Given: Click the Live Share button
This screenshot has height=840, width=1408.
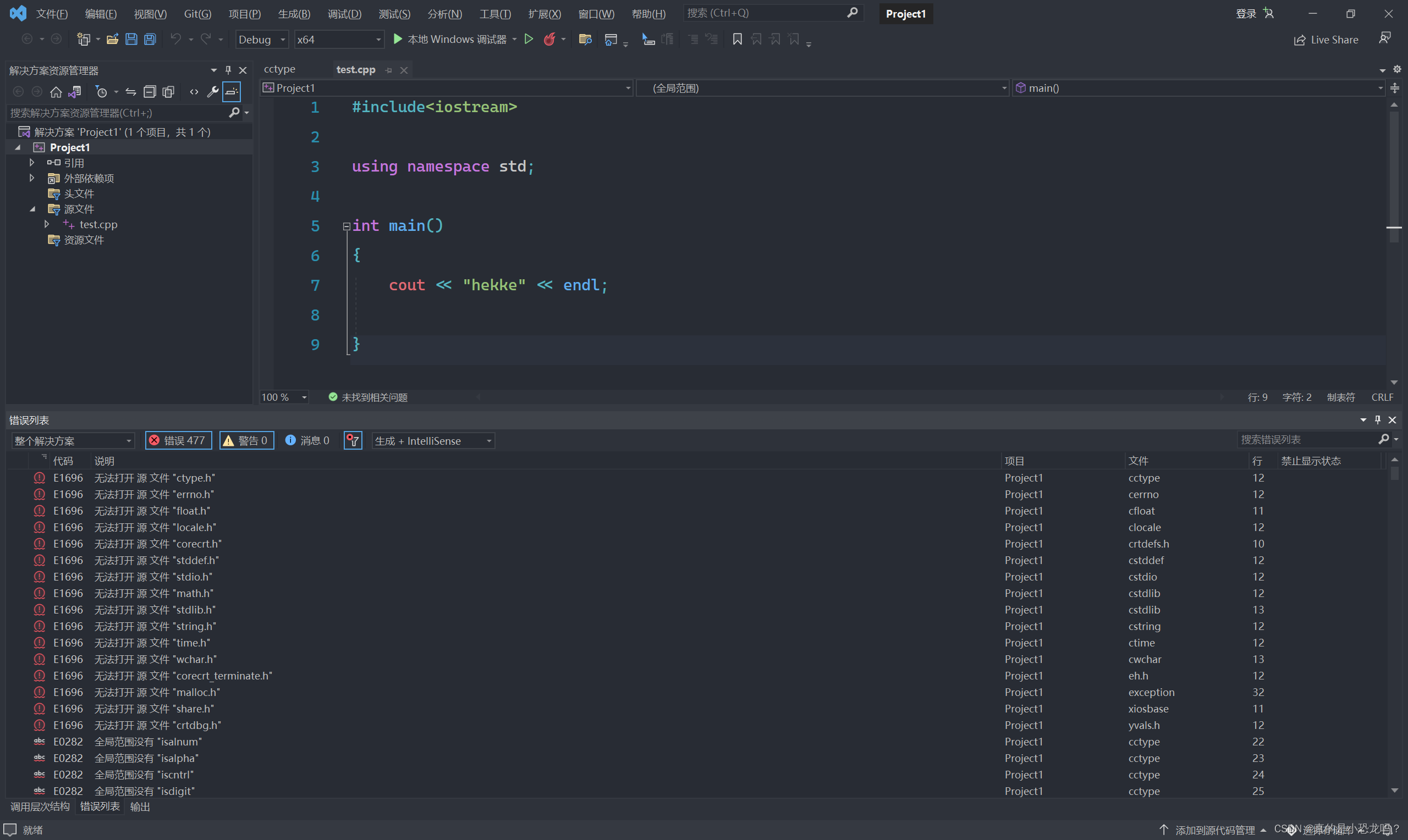Looking at the screenshot, I should pos(1326,40).
